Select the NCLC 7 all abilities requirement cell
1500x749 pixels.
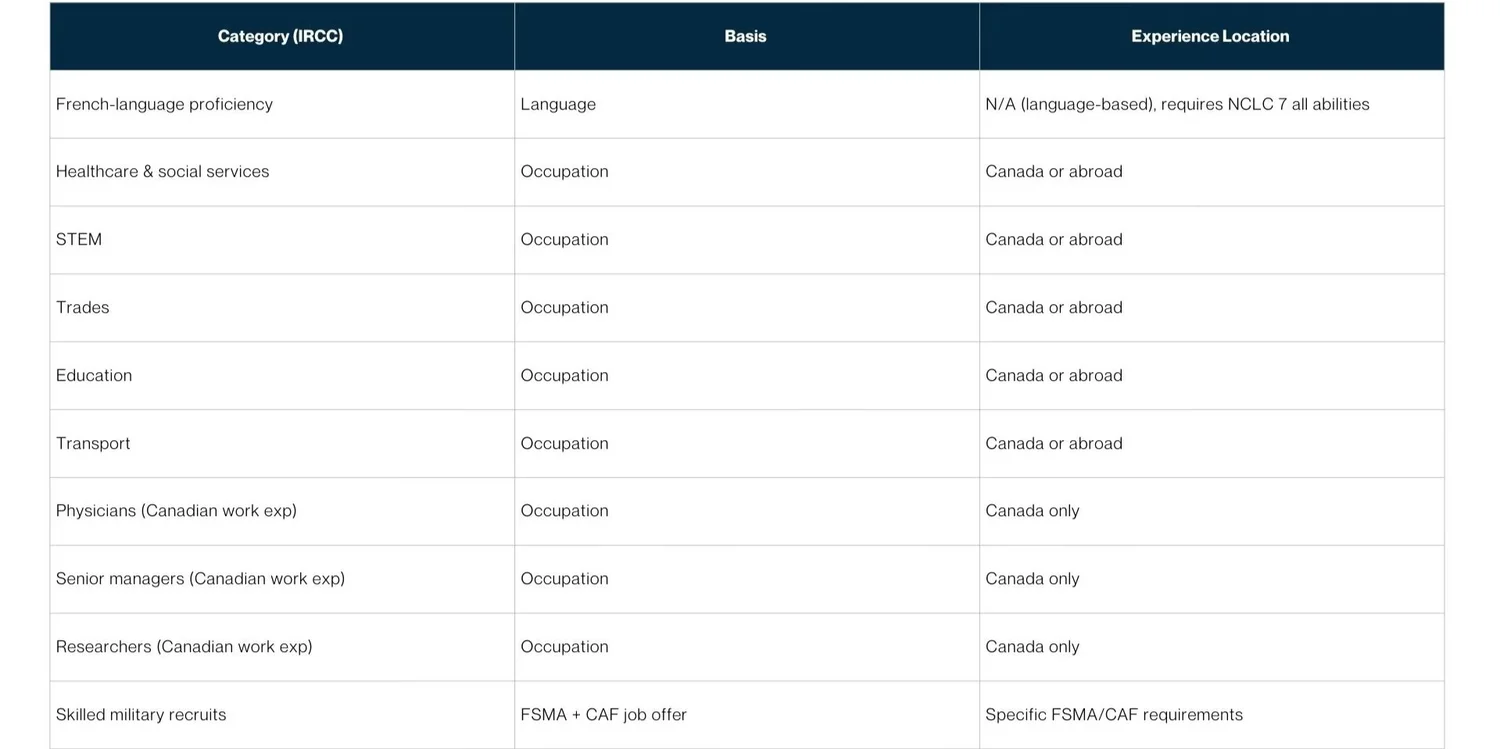pos(1211,104)
